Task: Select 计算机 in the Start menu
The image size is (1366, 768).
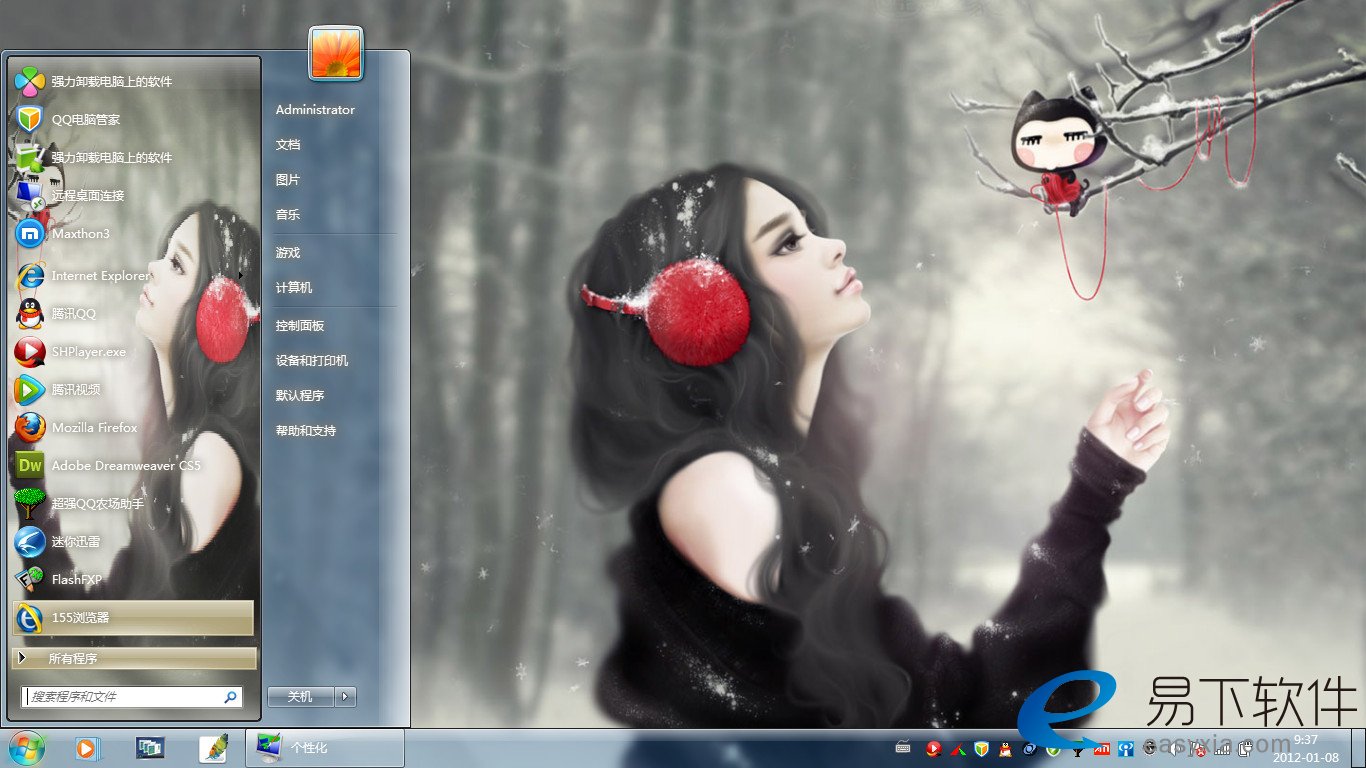Action: [294, 287]
